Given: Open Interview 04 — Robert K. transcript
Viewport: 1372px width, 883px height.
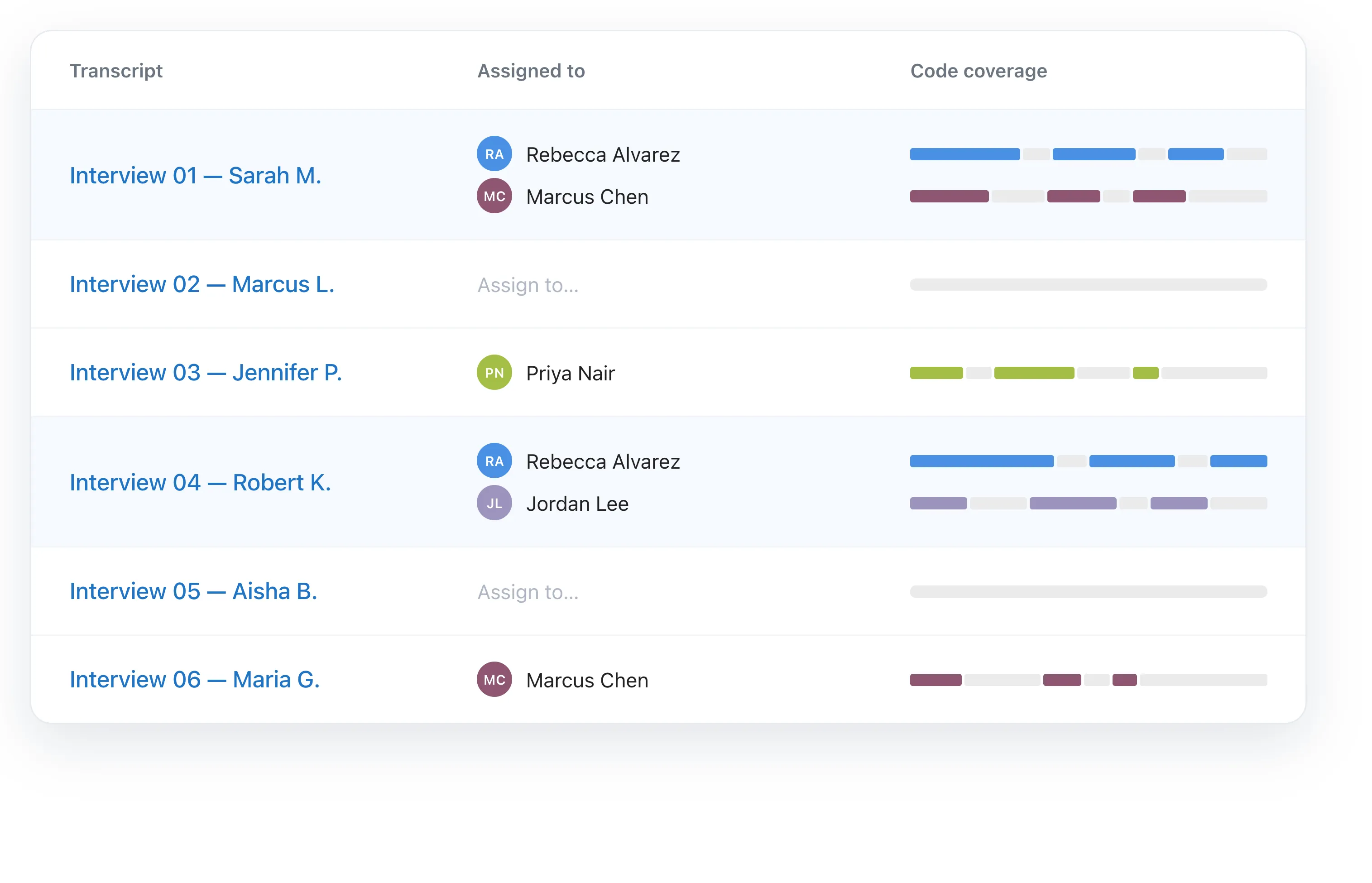Looking at the screenshot, I should point(200,483).
